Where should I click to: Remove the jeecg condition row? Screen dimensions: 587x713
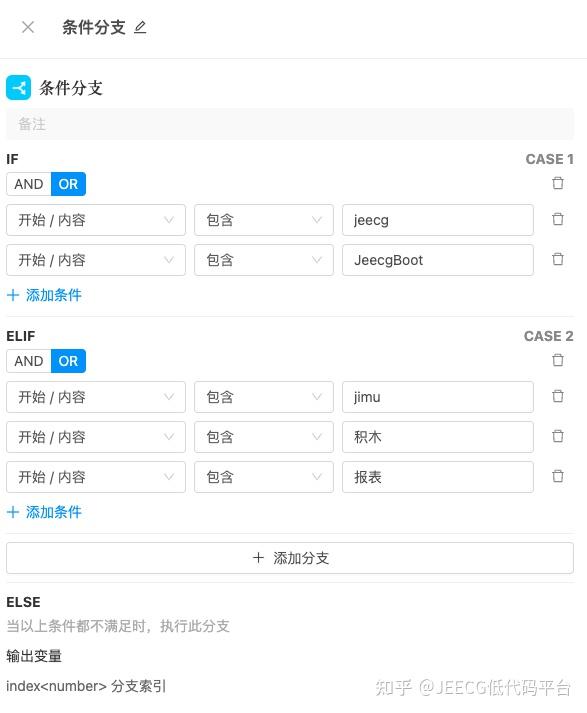[557, 220]
